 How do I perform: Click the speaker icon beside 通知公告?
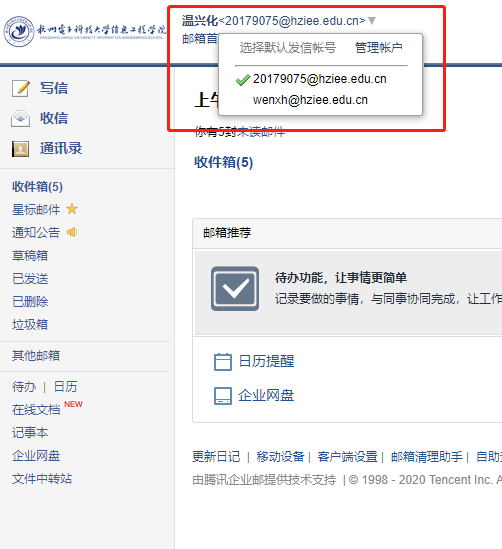point(72,232)
